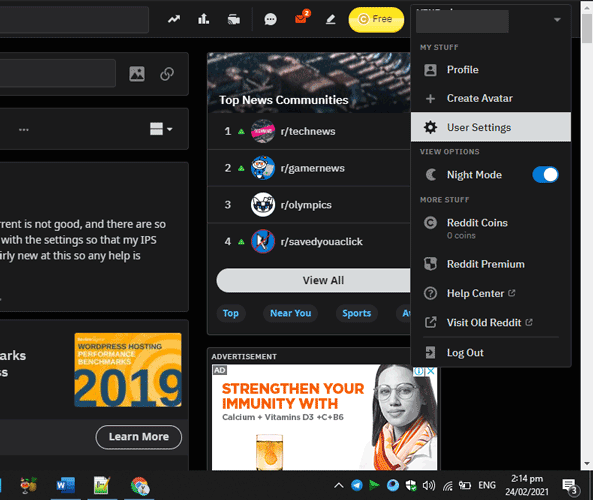Select the Near You category pill

(290, 313)
